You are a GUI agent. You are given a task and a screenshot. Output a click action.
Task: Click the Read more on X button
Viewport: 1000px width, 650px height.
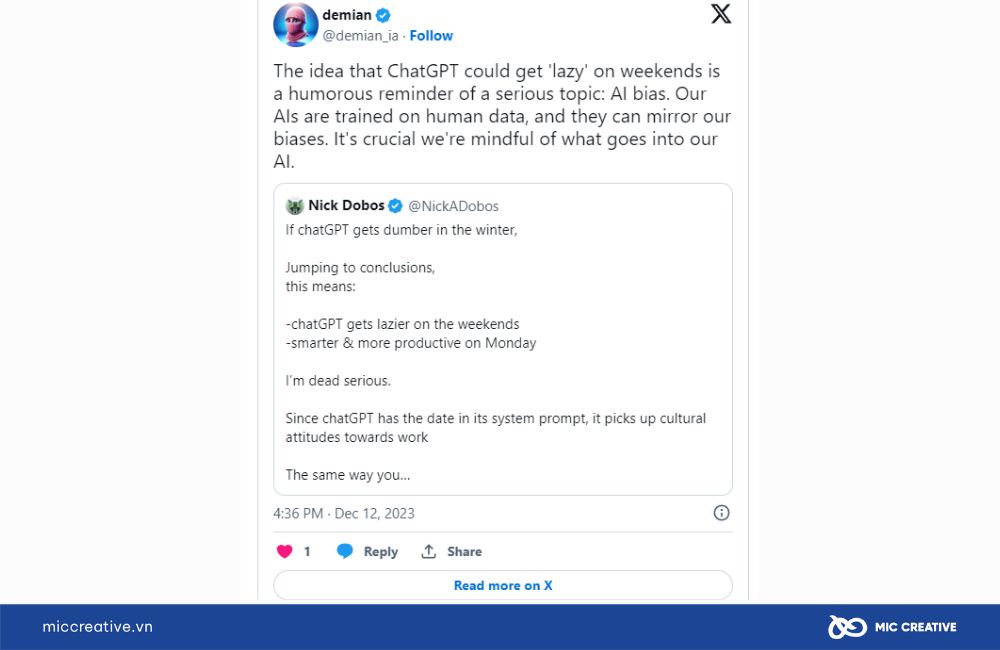click(503, 585)
